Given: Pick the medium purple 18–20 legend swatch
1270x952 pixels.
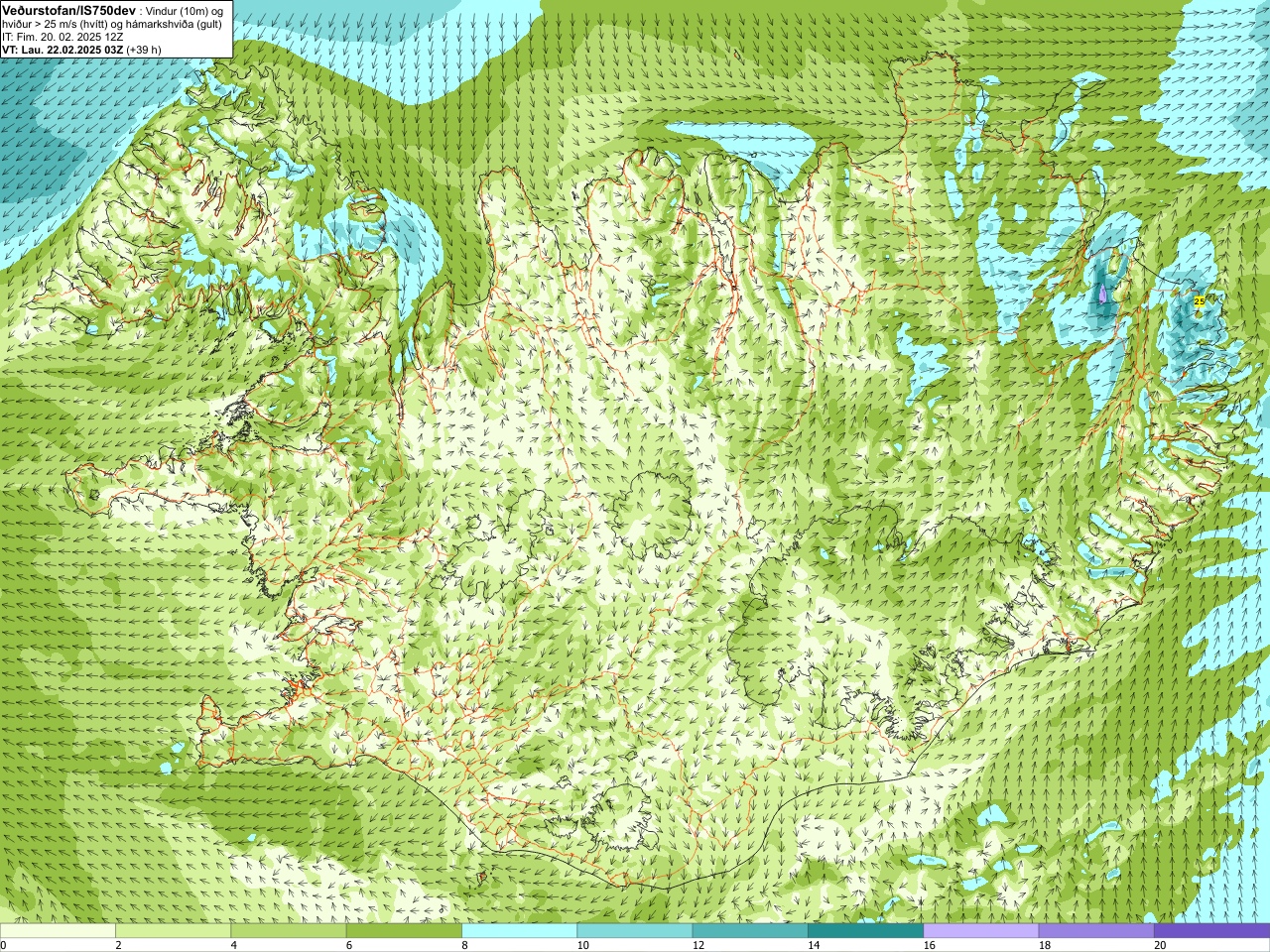Looking at the screenshot, I should click(1096, 931).
